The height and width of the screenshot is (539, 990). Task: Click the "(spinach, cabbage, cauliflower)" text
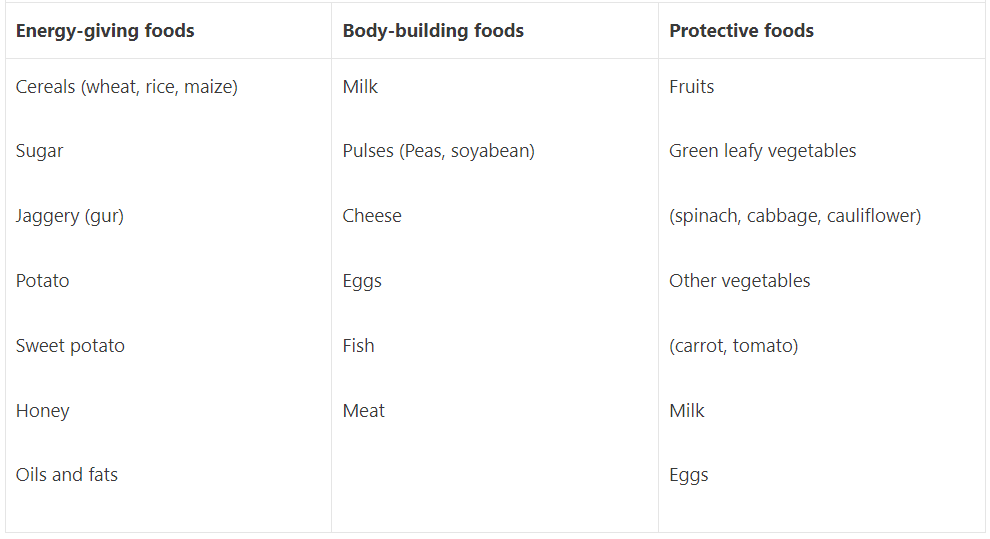coord(795,216)
